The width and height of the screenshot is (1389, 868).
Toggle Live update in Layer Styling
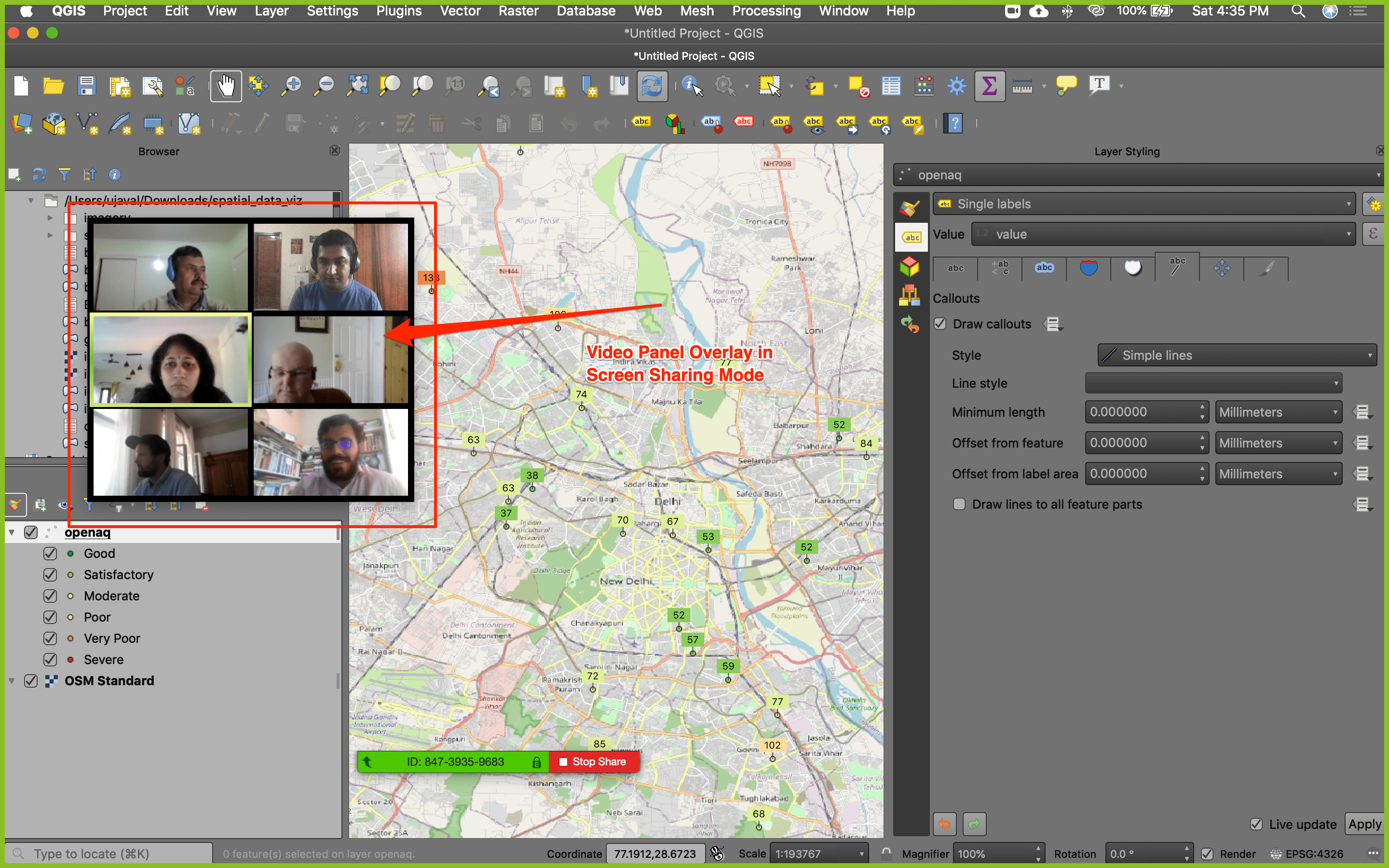[x=1257, y=824]
